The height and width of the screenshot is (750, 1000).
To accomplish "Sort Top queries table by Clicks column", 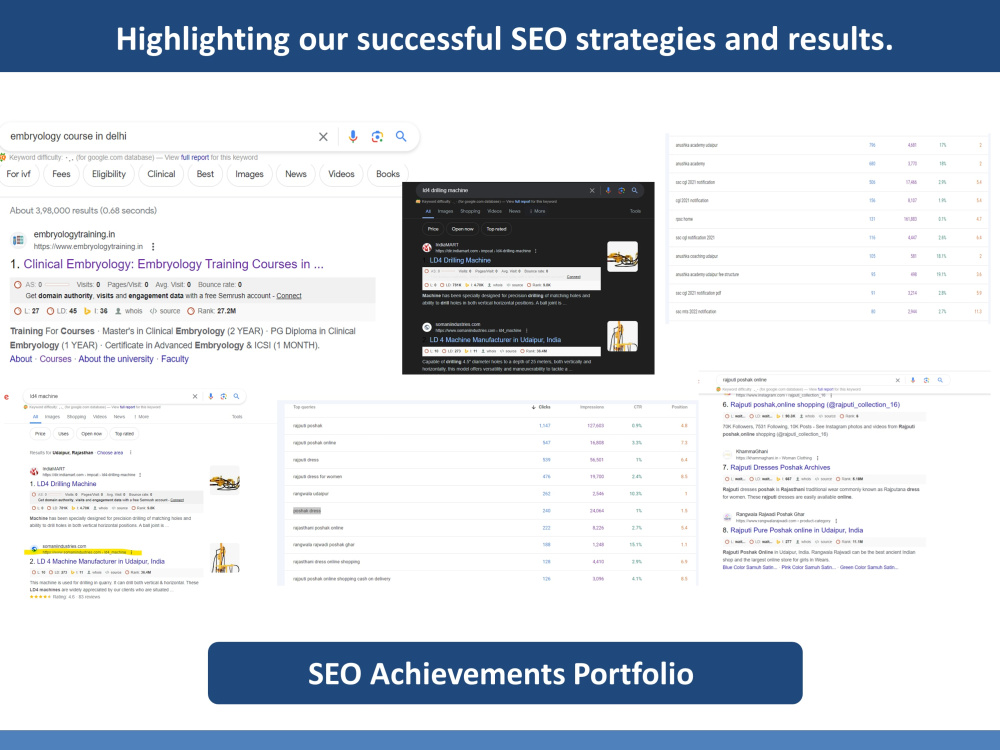I will pos(541,407).
